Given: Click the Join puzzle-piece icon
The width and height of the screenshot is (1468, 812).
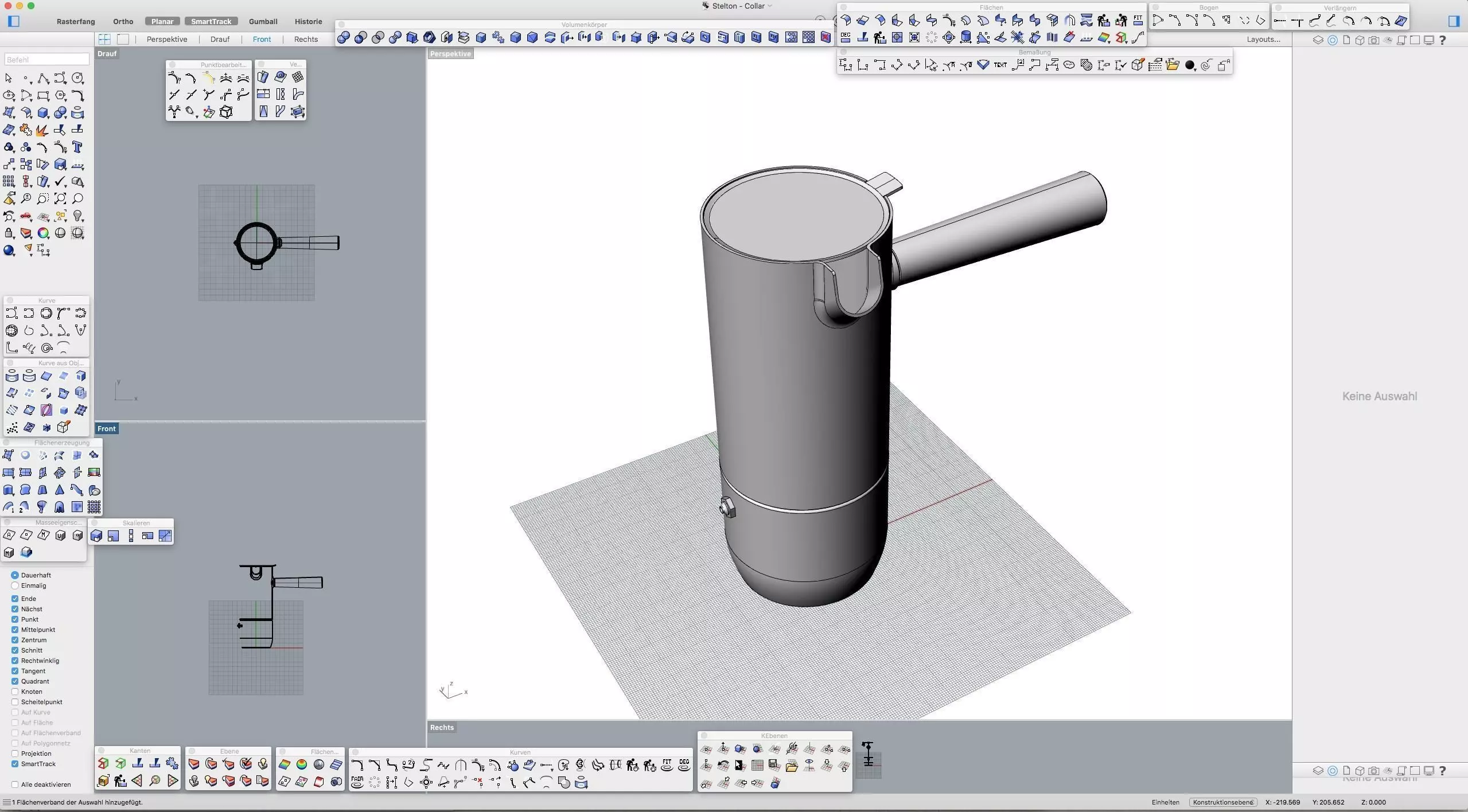Looking at the screenshot, I should click(26, 130).
